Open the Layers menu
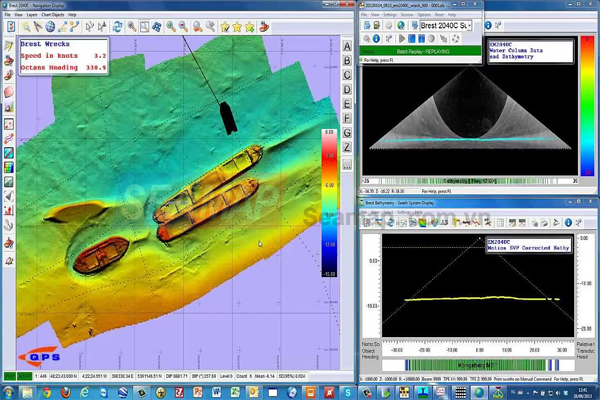This screenshot has height=400, width=600. [x=33, y=15]
